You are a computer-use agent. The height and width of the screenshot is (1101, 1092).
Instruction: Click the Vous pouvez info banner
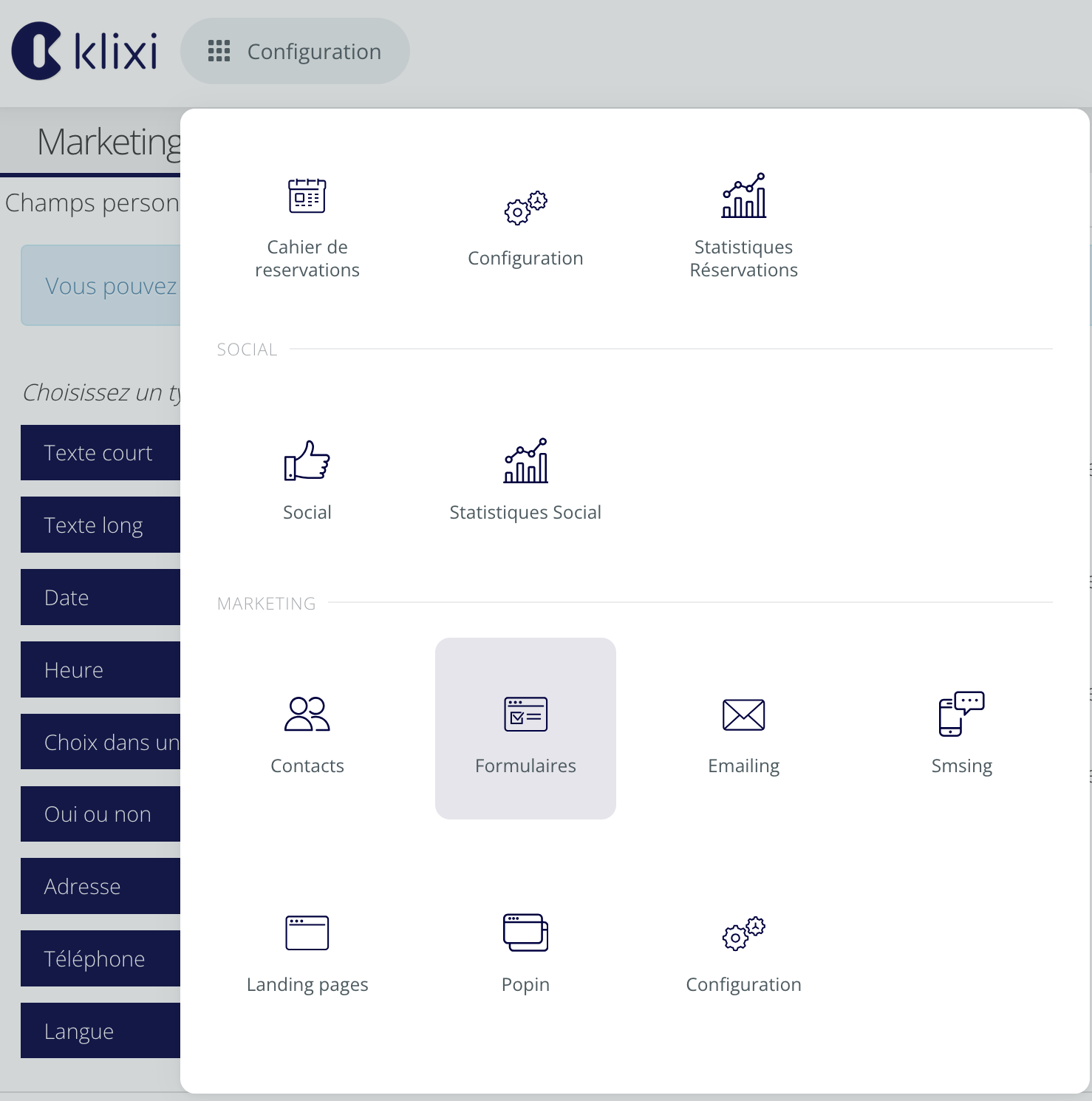(100, 285)
